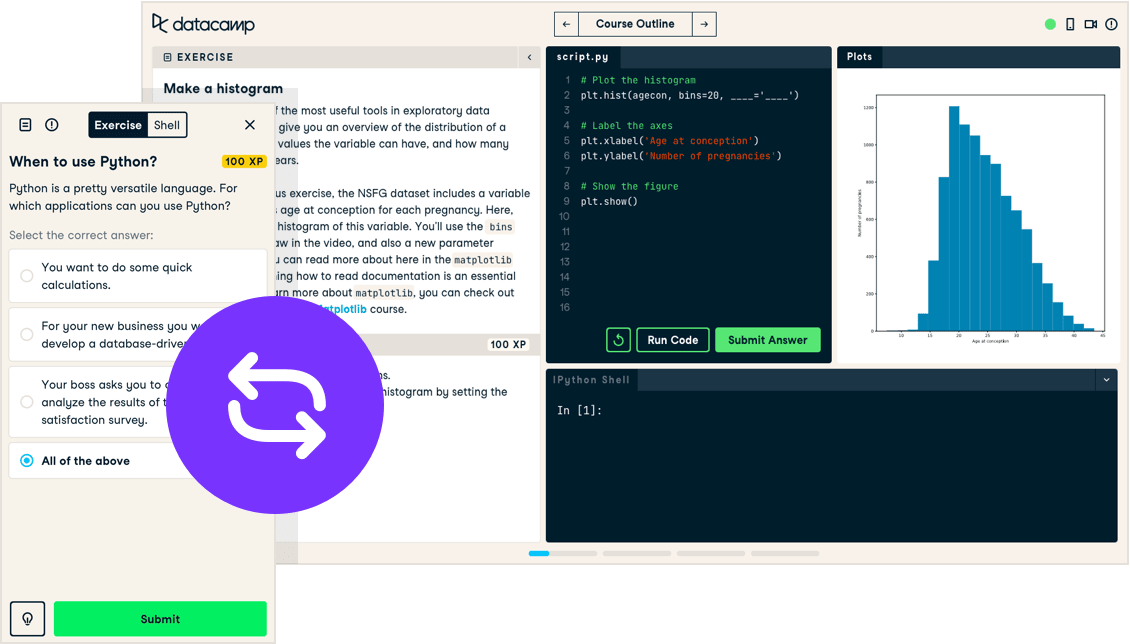Expand the IPython Shell panel chevron

pos(1106,380)
